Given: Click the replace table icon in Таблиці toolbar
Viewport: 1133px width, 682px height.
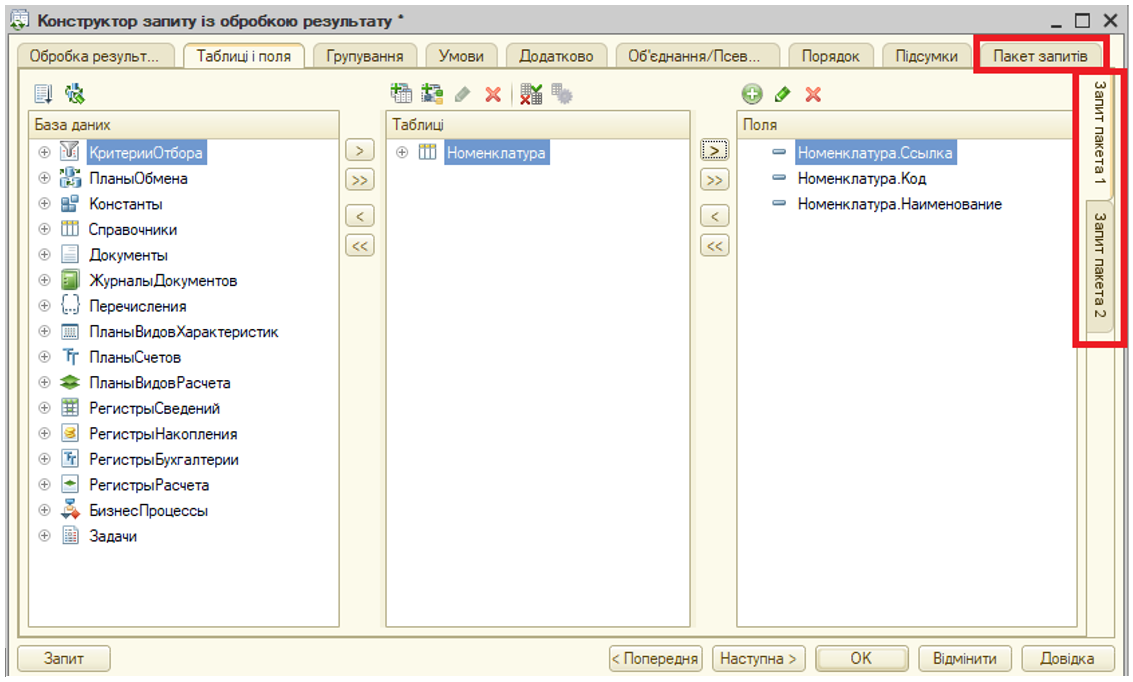Looking at the screenshot, I should point(531,94).
